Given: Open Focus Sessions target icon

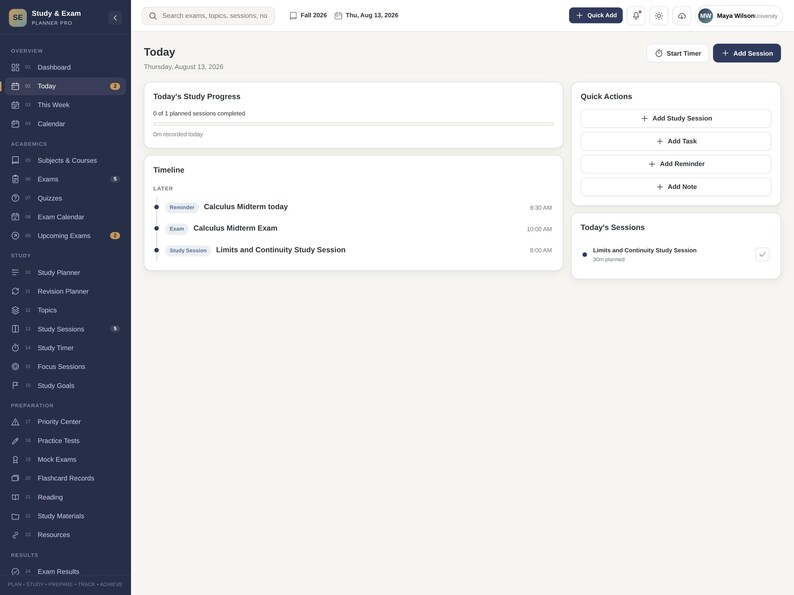Looking at the screenshot, I should (15, 367).
